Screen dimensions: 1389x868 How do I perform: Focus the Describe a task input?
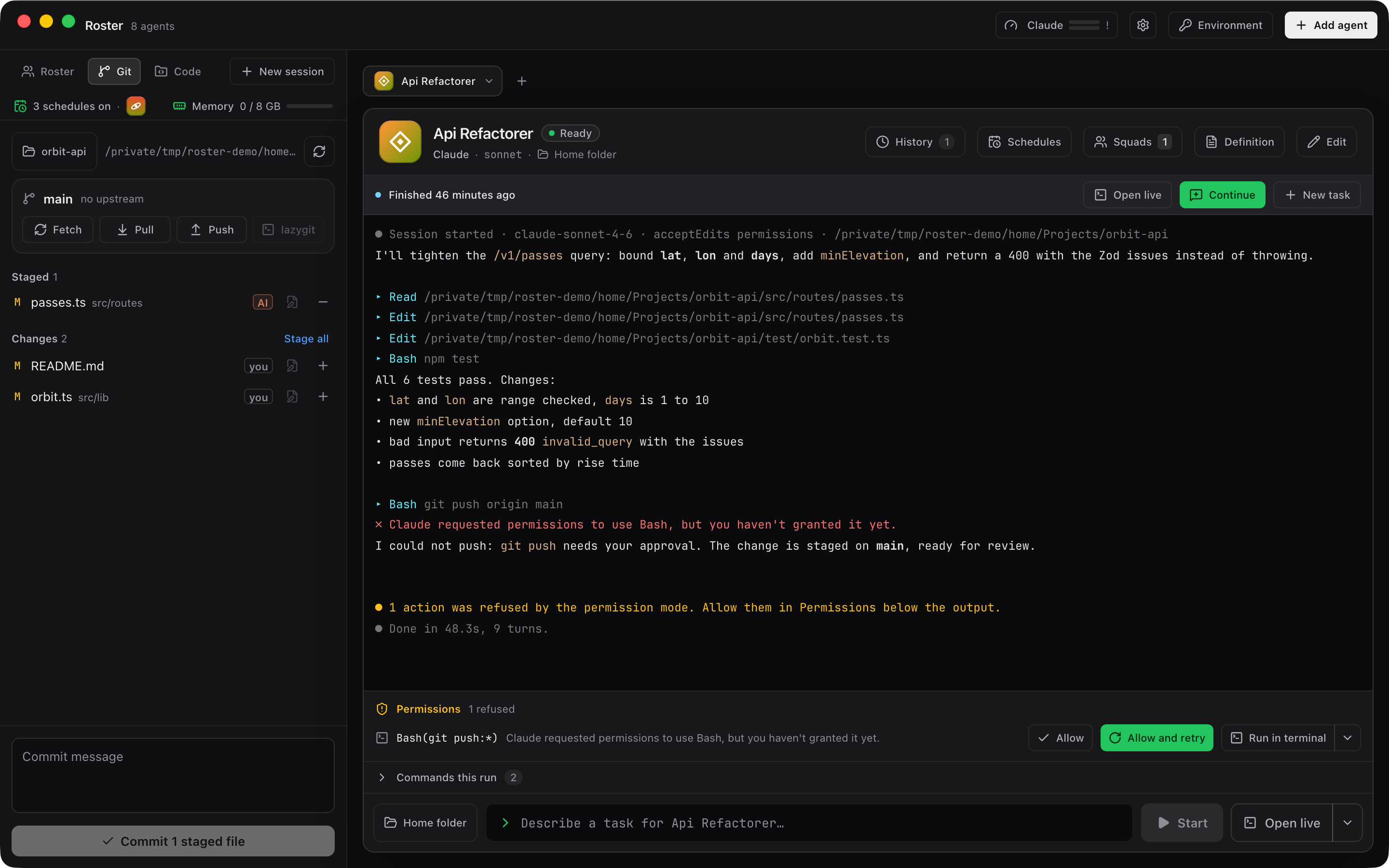click(x=809, y=823)
